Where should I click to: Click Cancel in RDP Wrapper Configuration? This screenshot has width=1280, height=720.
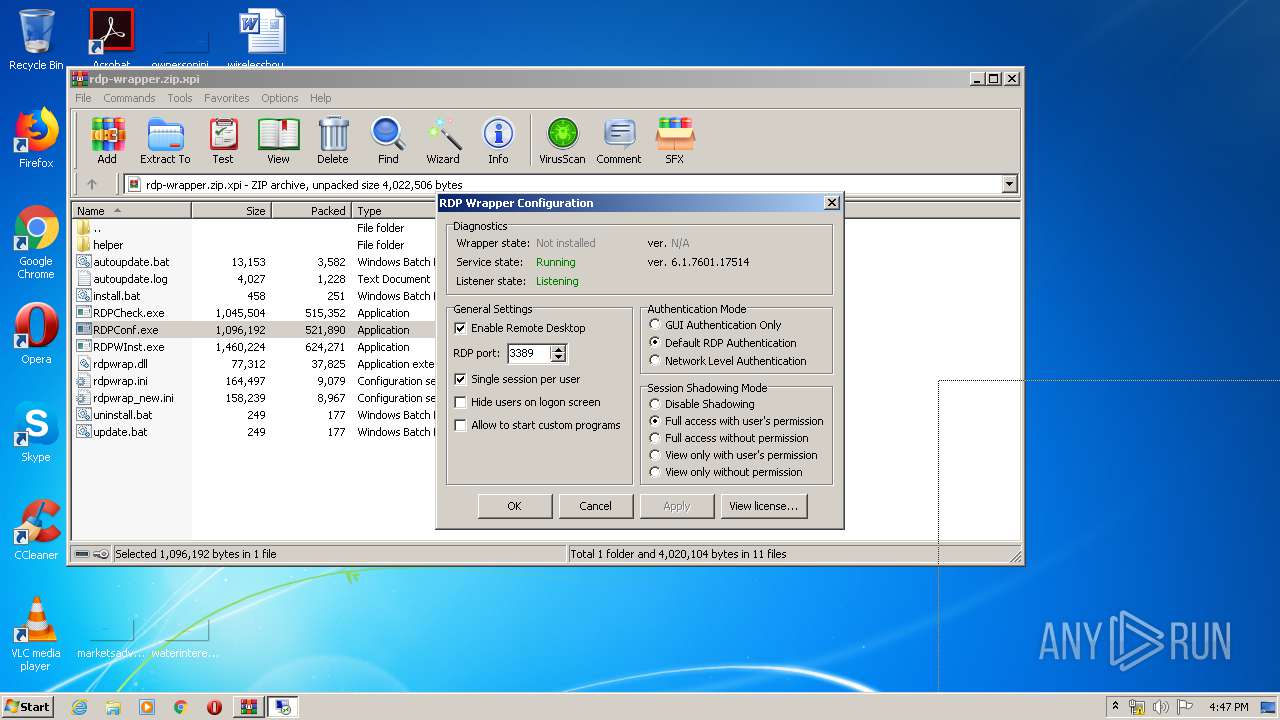pyautogui.click(x=595, y=506)
